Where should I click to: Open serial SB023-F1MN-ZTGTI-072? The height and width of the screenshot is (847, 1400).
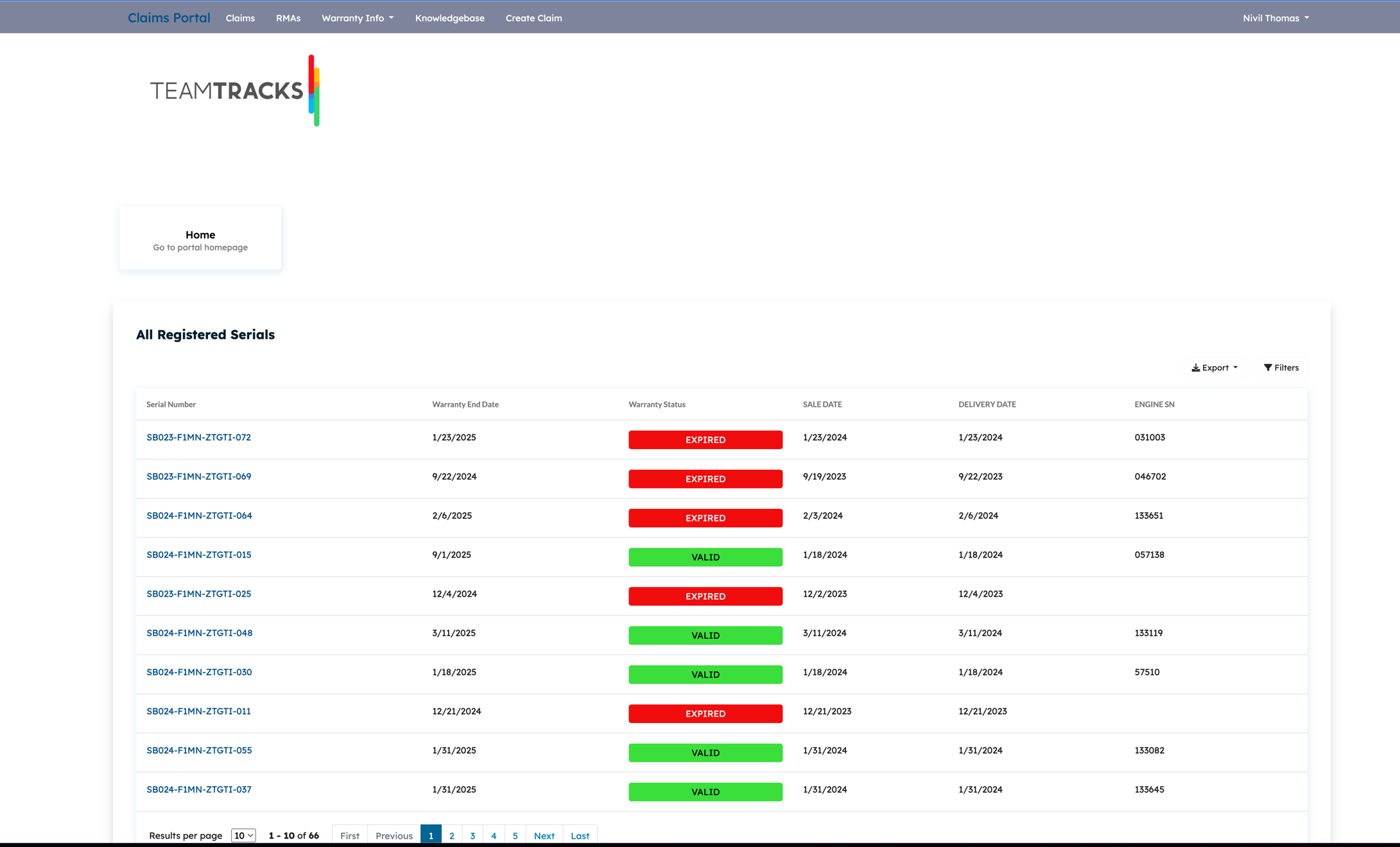click(x=198, y=438)
